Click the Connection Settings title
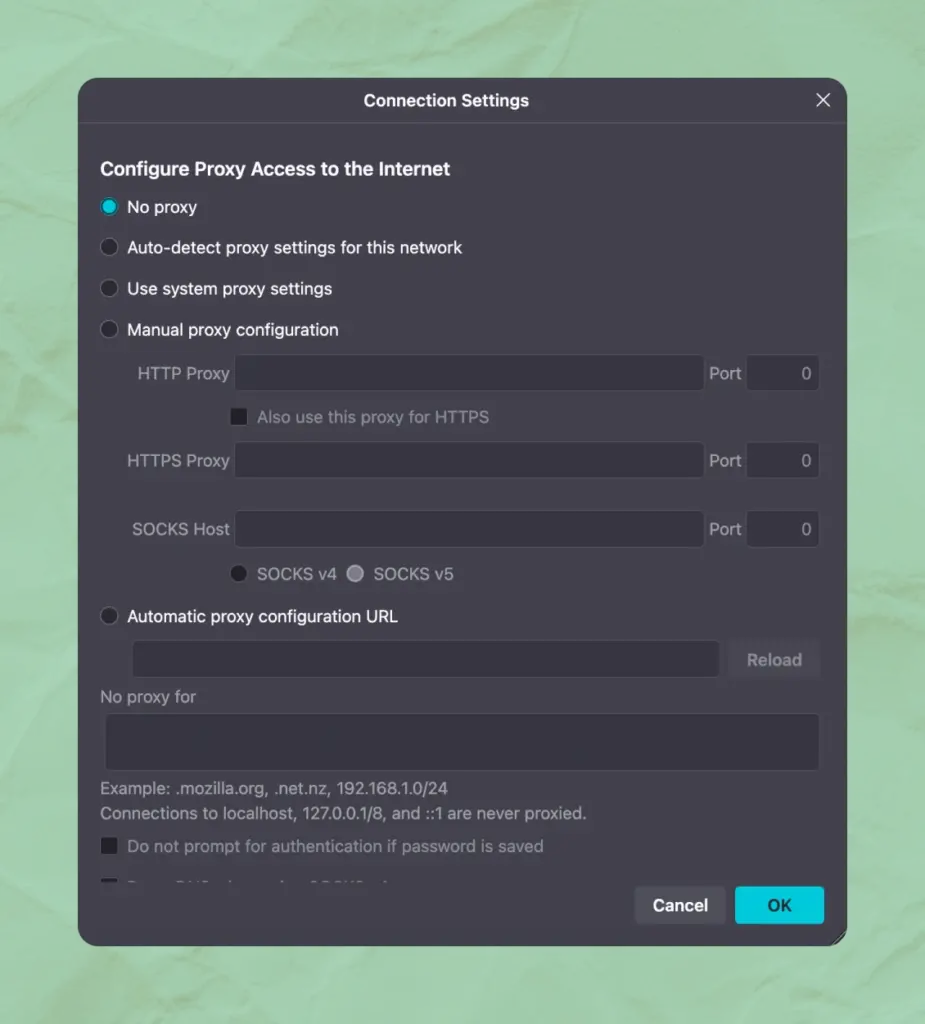The width and height of the screenshot is (925, 1024). click(x=446, y=101)
